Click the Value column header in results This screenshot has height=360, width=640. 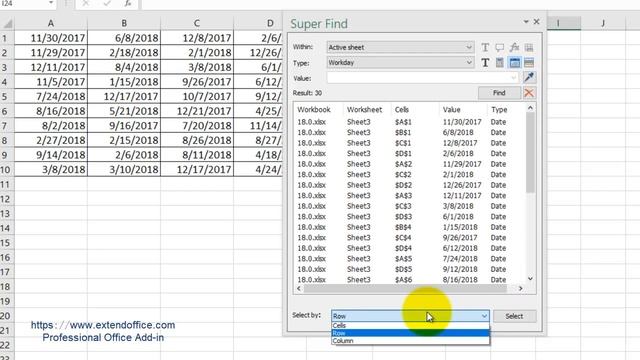(451, 109)
